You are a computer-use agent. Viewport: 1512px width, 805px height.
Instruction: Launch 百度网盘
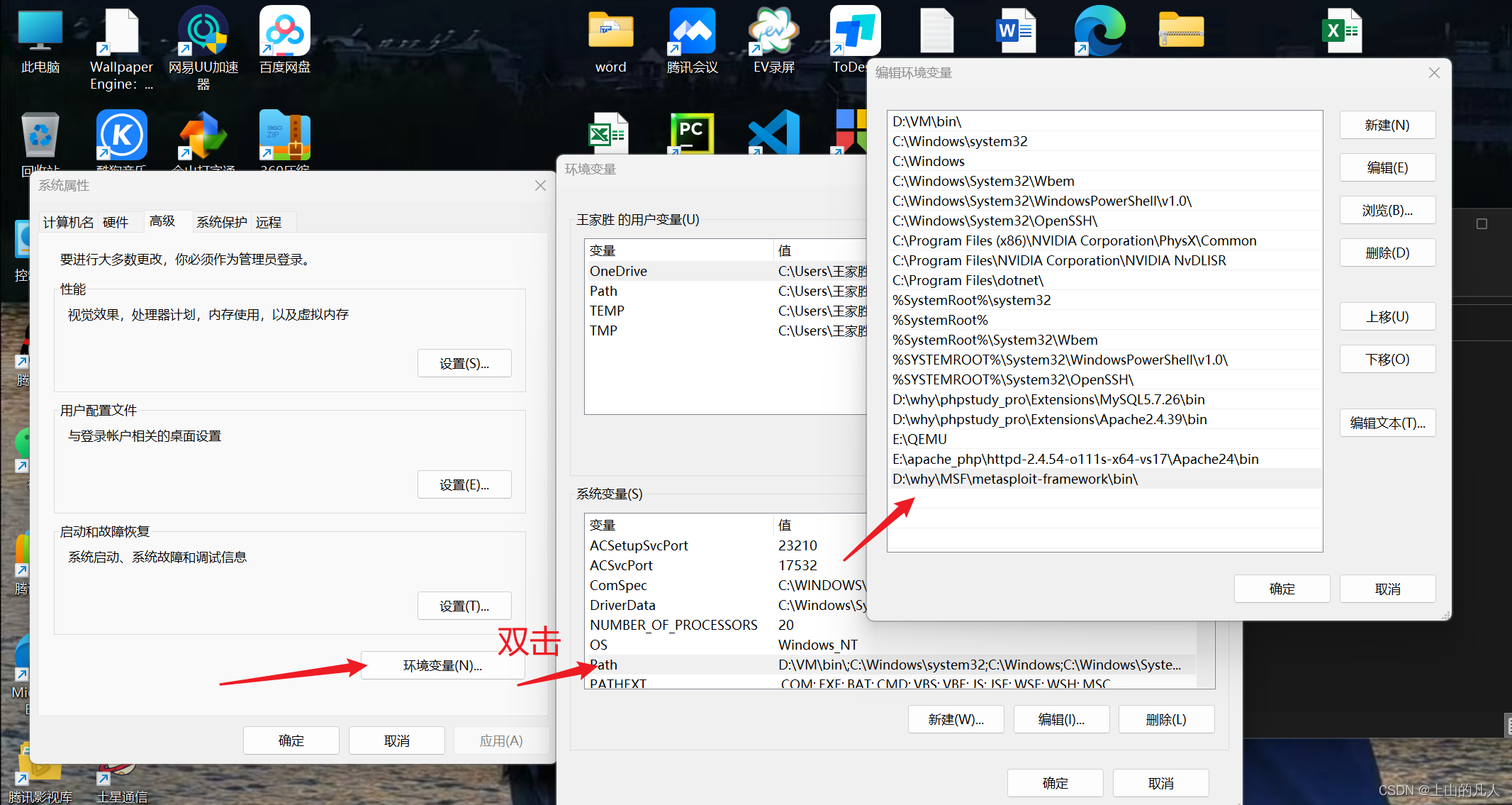coord(284,32)
